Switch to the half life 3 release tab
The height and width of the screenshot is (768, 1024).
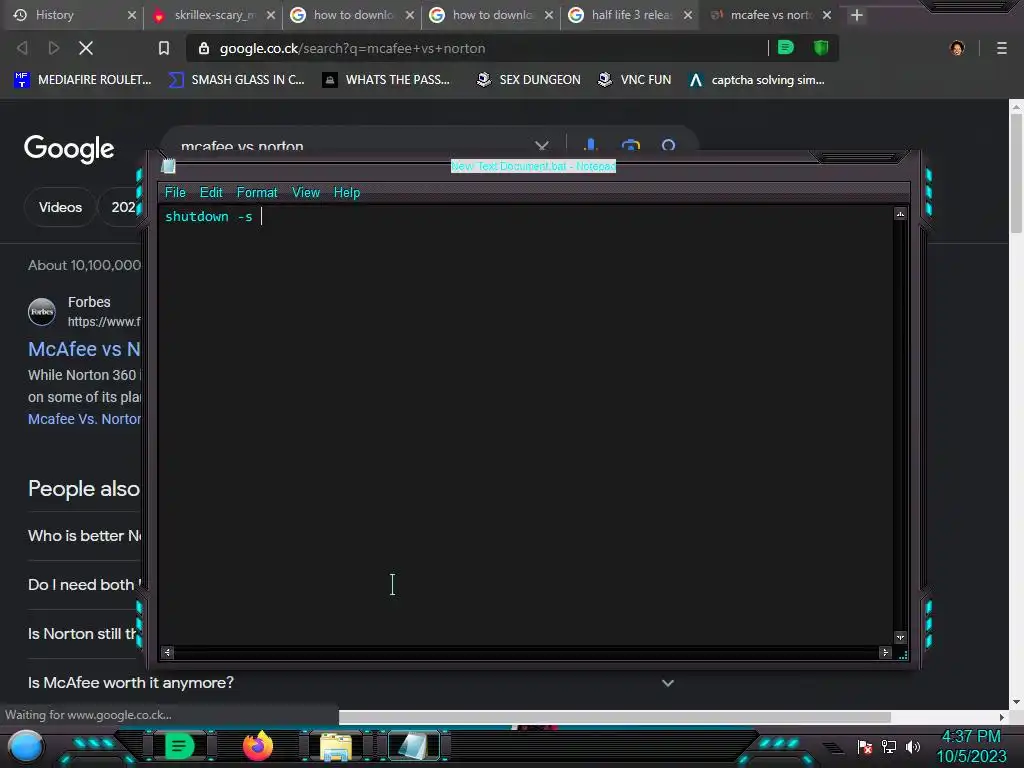point(631,15)
